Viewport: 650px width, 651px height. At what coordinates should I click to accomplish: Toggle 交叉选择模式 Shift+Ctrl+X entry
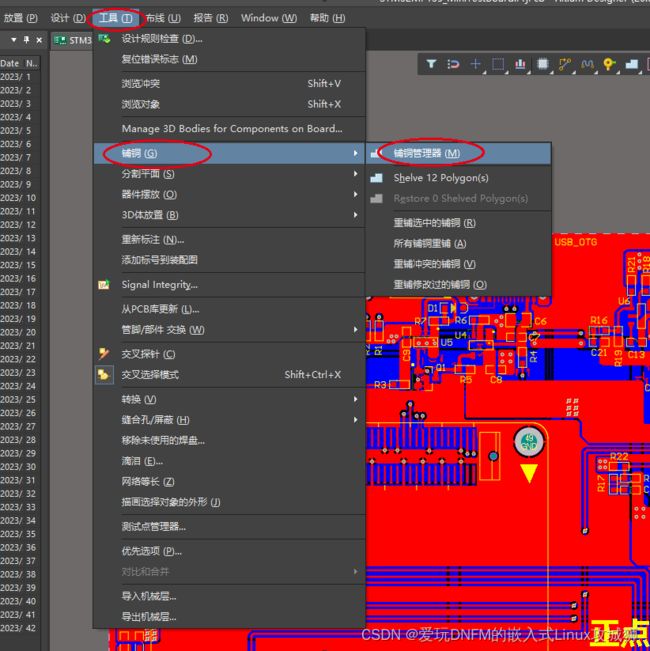point(230,374)
